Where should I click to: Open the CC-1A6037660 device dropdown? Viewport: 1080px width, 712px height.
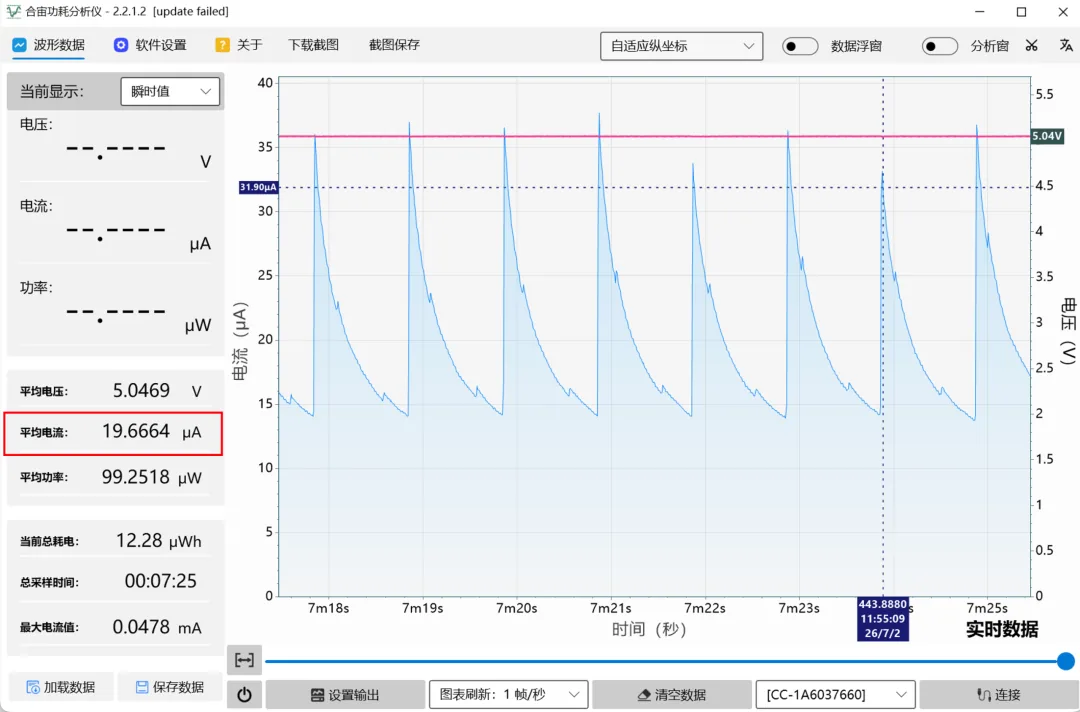coord(835,695)
